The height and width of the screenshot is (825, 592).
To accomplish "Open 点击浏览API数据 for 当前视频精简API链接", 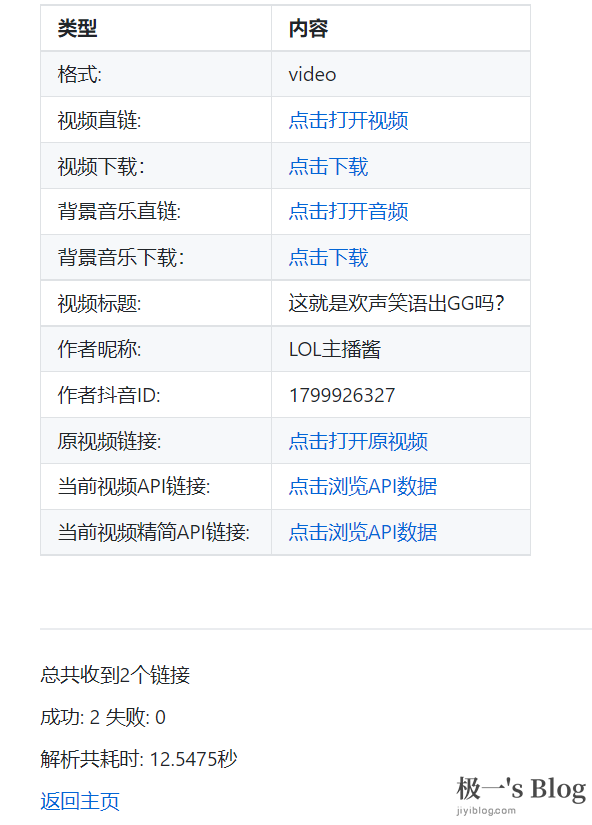I will 363,532.
